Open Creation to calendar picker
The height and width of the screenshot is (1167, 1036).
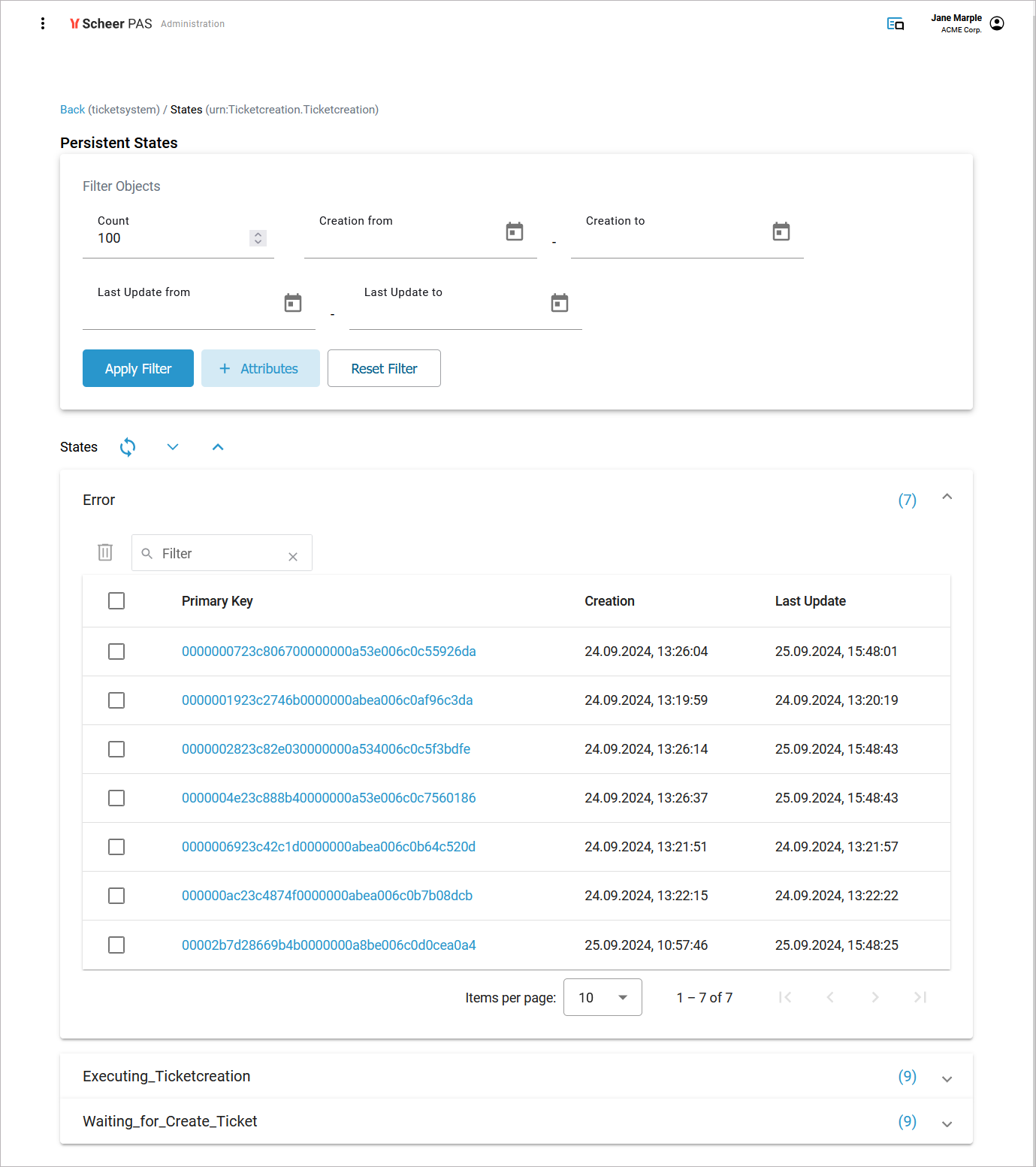click(781, 231)
